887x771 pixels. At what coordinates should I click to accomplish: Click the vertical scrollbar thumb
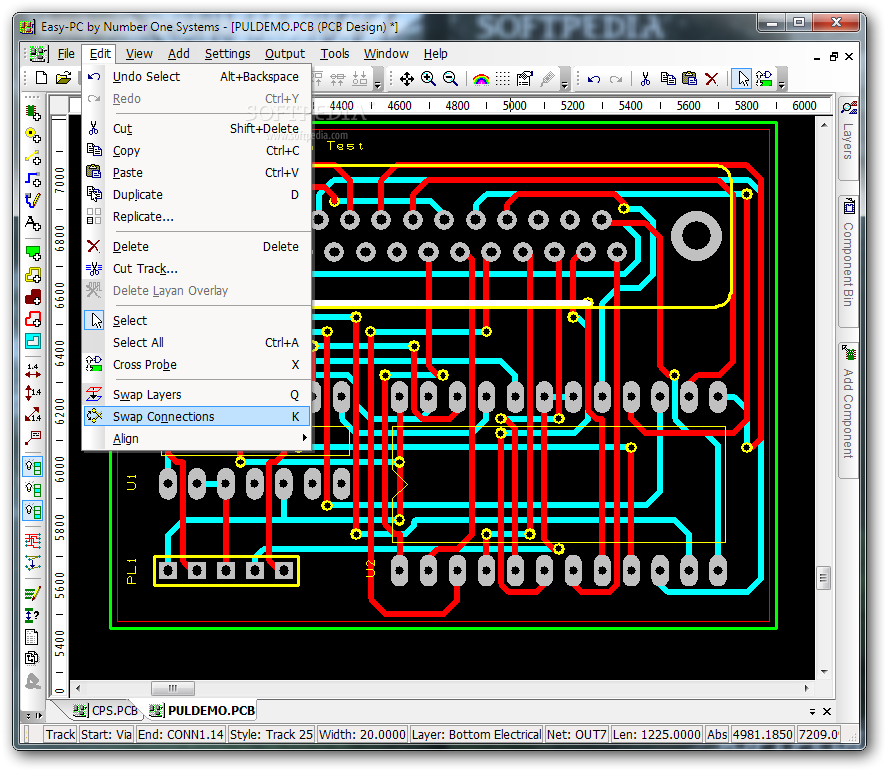[x=824, y=578]
